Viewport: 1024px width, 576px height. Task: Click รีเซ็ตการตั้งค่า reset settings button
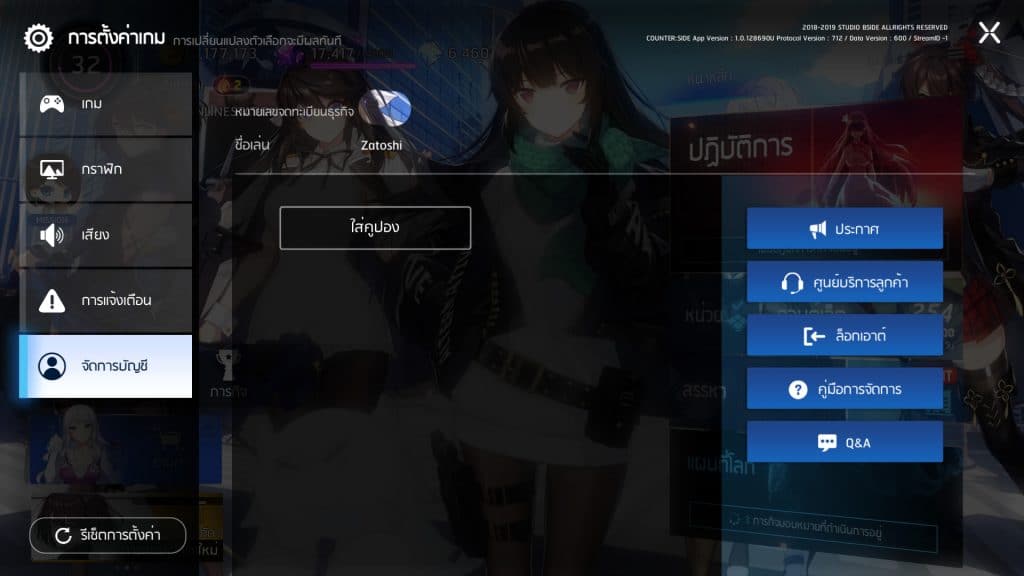pyautogui.click(x=108, y=536)
